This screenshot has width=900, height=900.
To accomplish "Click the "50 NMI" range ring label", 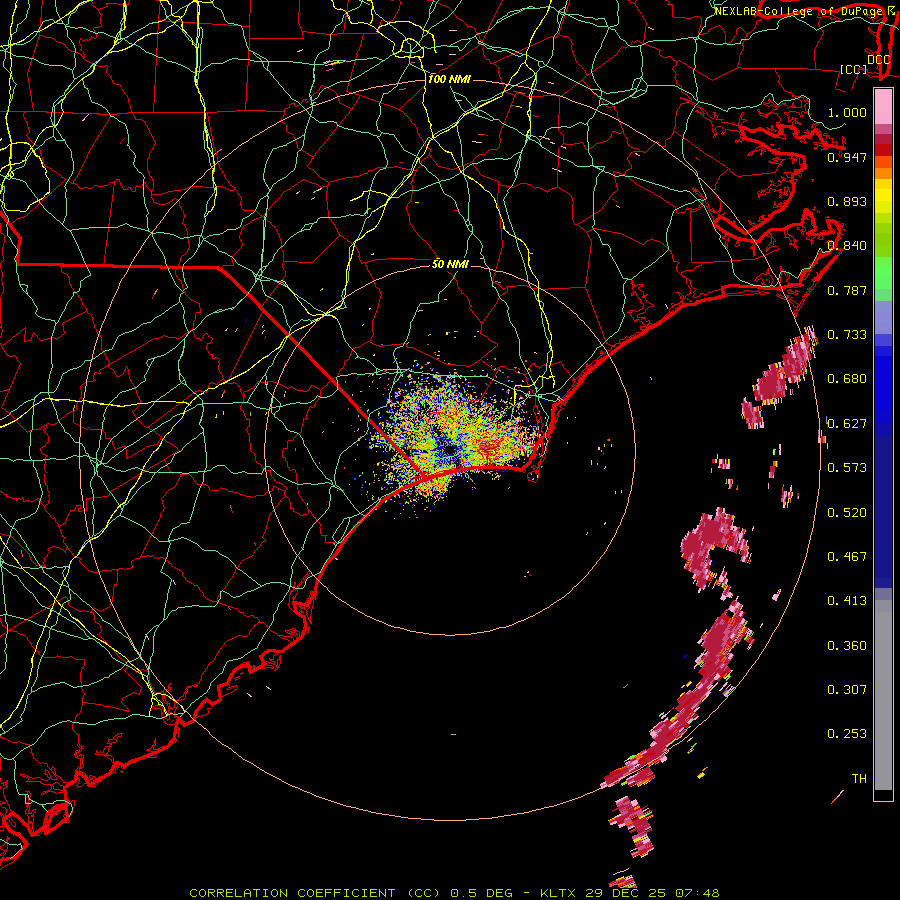I will (x=450, y=264).
